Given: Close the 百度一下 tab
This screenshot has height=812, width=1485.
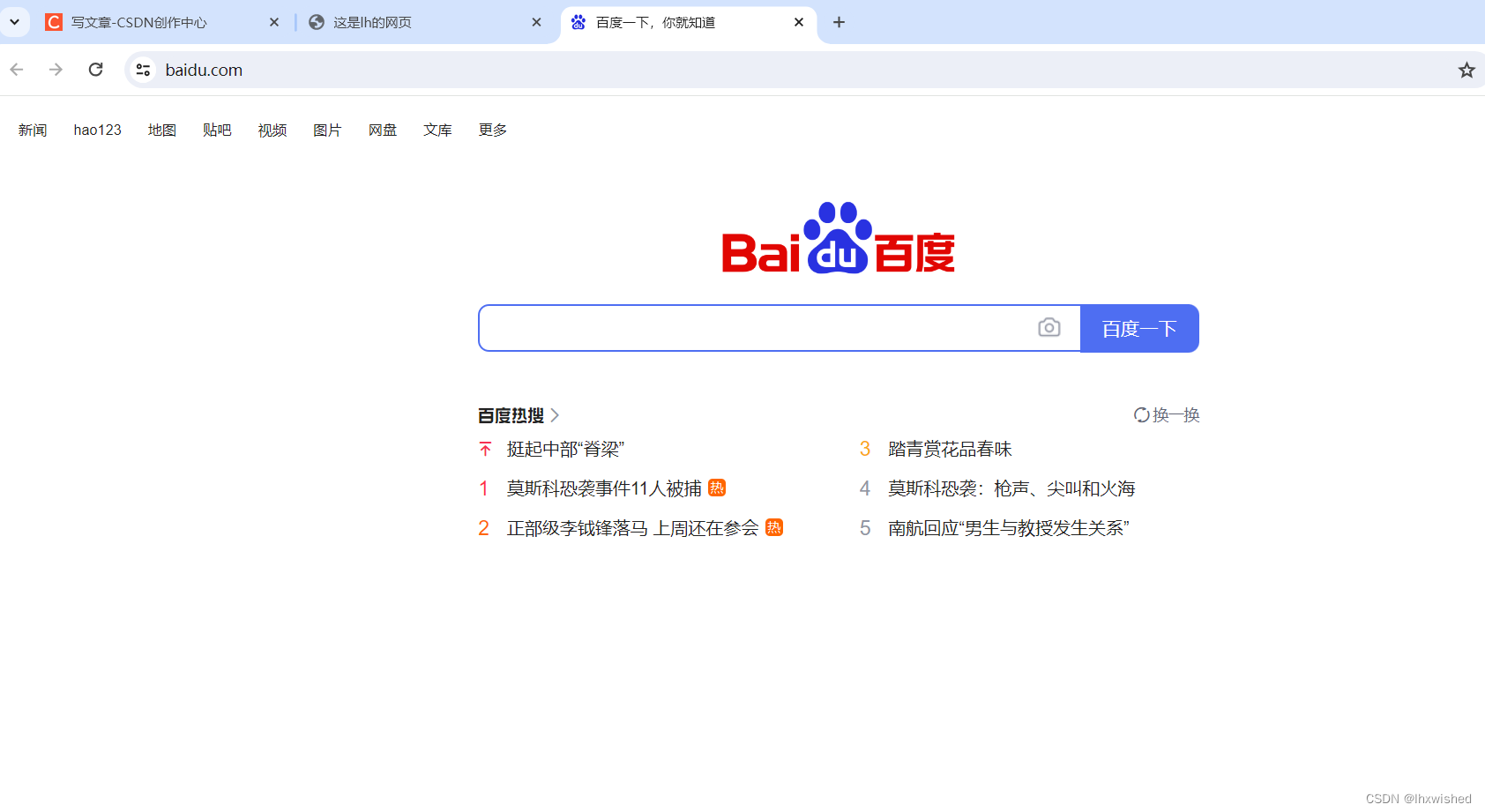Looking at the screenshot, I should 799,22.
